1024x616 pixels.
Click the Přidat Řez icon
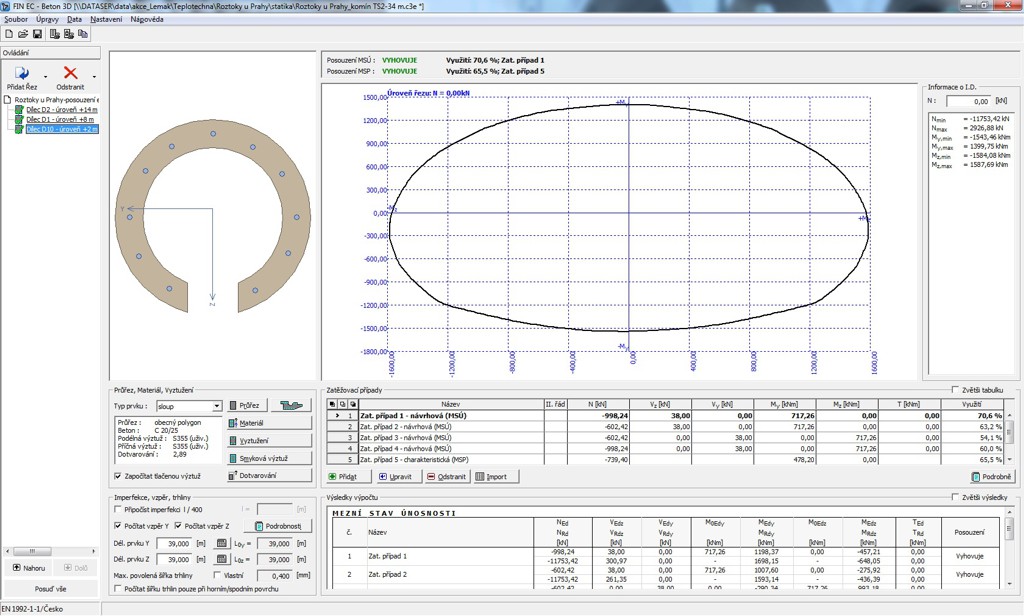(22, 74)
